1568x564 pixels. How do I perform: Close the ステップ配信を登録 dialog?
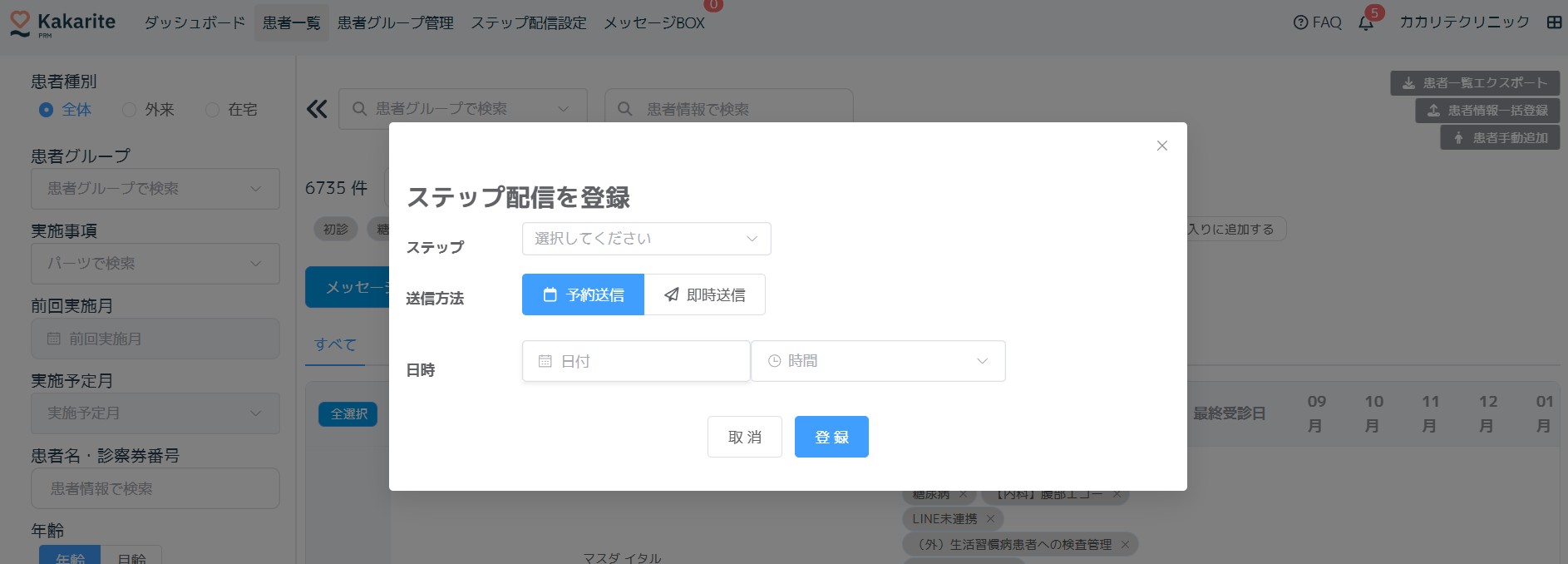[x=1162, y=146]
